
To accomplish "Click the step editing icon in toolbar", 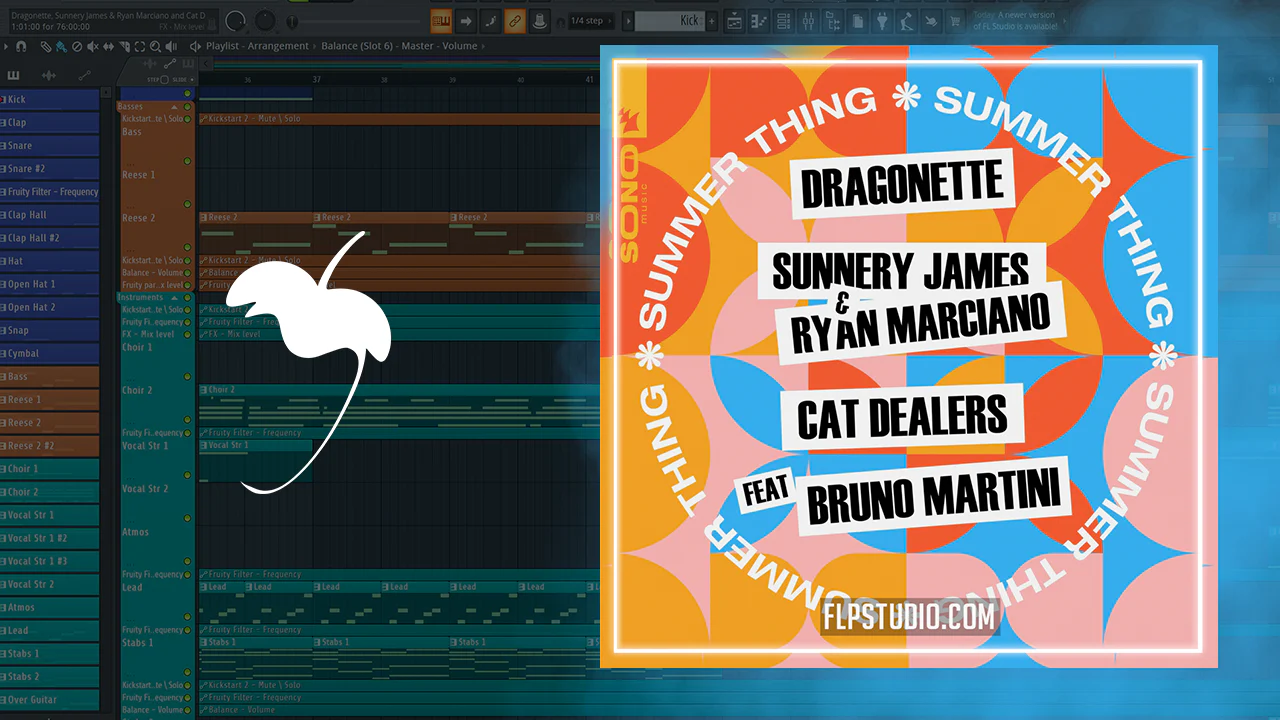I will pos(490,20).
